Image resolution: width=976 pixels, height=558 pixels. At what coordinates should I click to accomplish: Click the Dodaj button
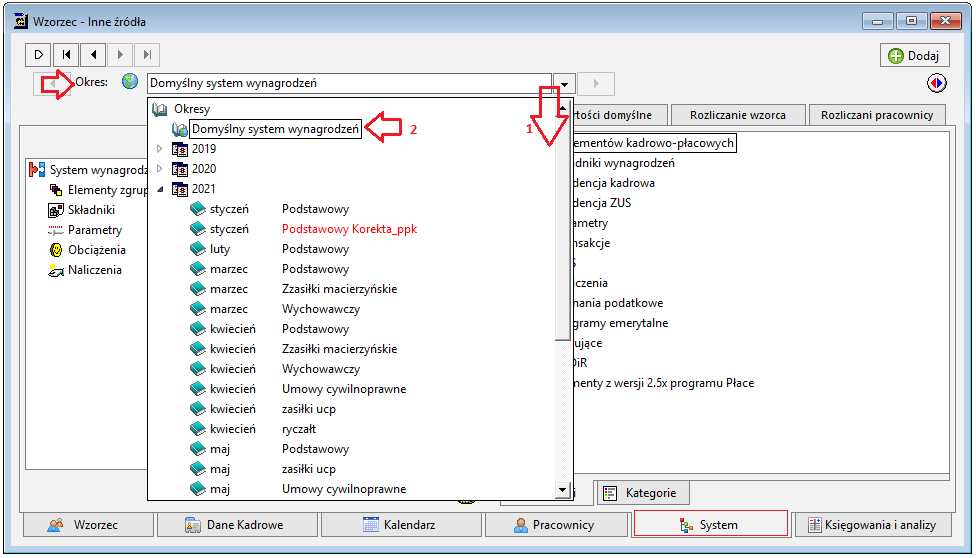pyautogui.click(x=914, y=55)
